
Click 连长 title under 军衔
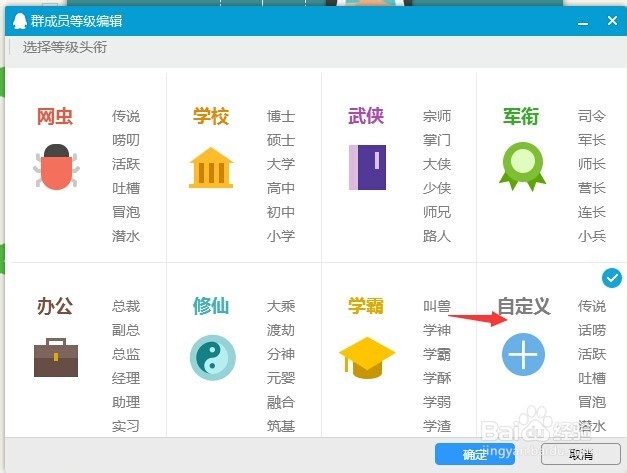pyautogui.click(x=592, y=212)
